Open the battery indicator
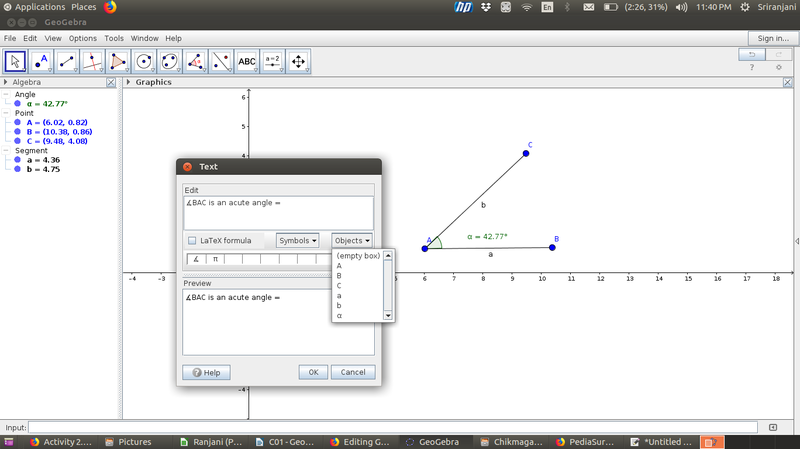This screenshot has height=449, width=800. [x=611, y=7]
